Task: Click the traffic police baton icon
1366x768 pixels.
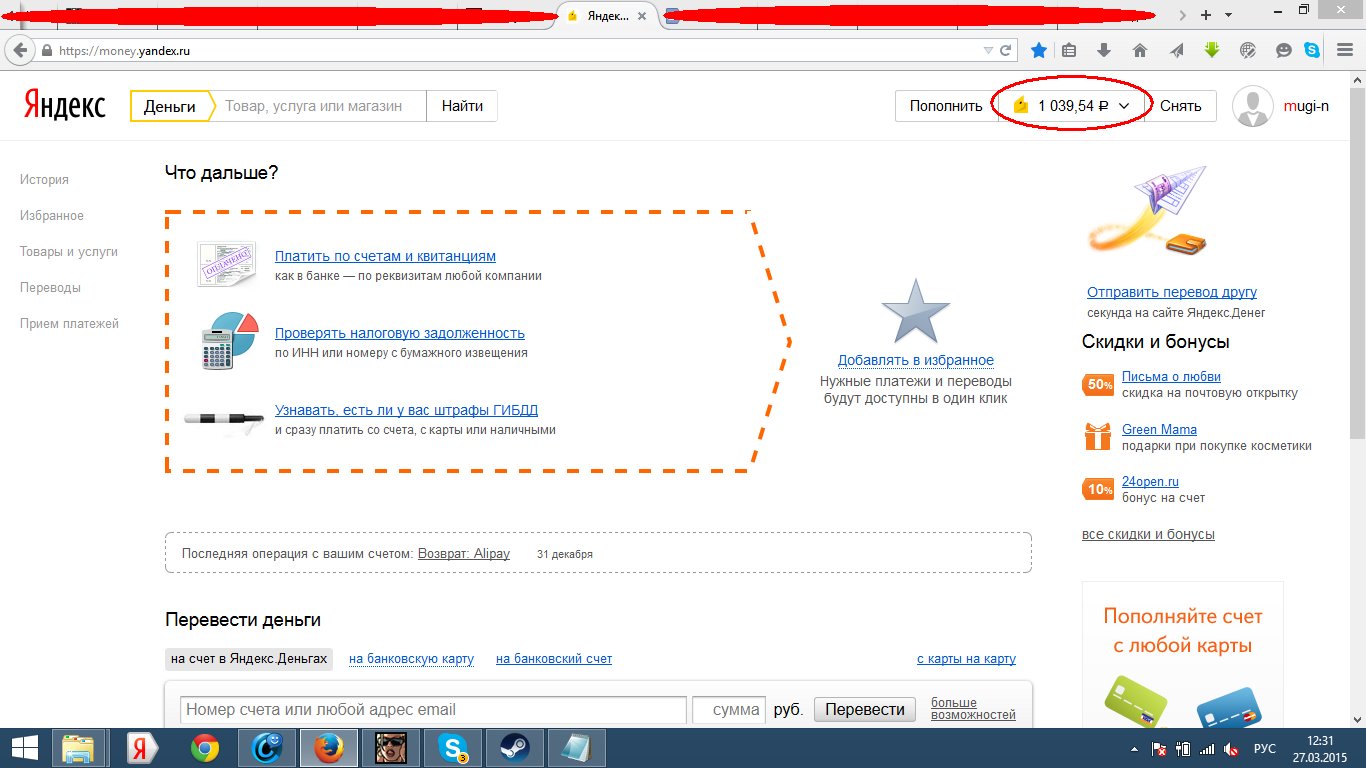Action: click(226, 420)
